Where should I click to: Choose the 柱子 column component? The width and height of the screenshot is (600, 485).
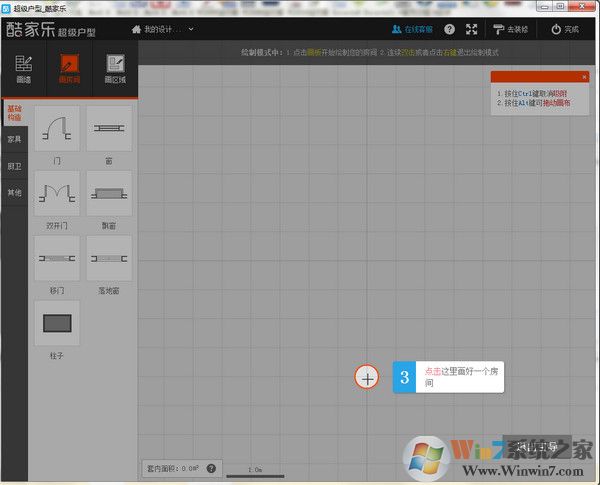point(57,323)
